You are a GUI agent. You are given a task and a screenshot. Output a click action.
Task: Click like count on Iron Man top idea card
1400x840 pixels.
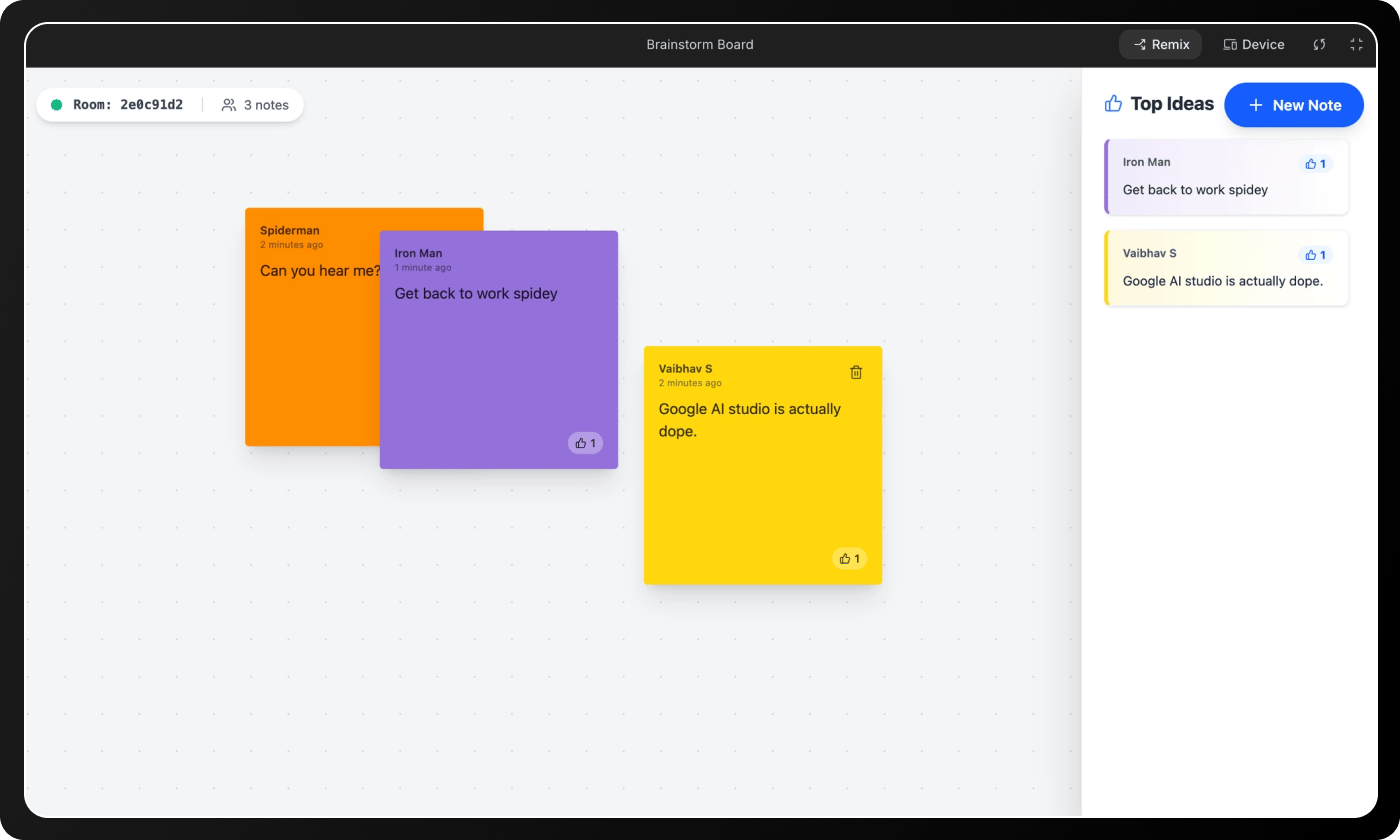point(1315,164)
